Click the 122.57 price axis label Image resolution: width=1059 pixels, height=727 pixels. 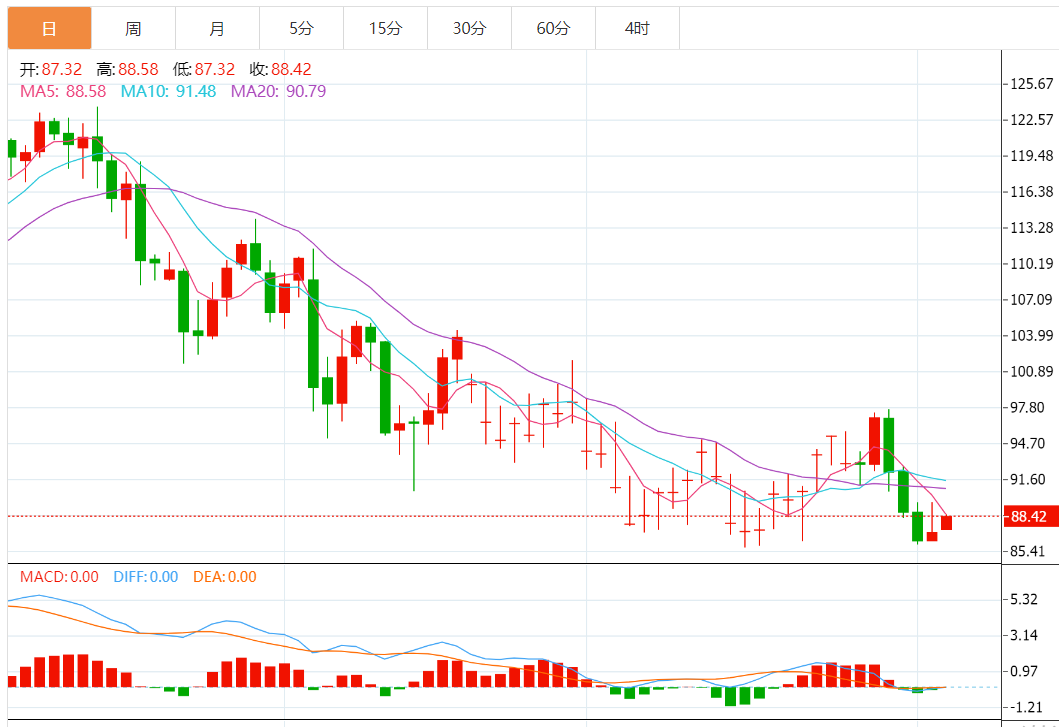click(x=1031, y=120)
